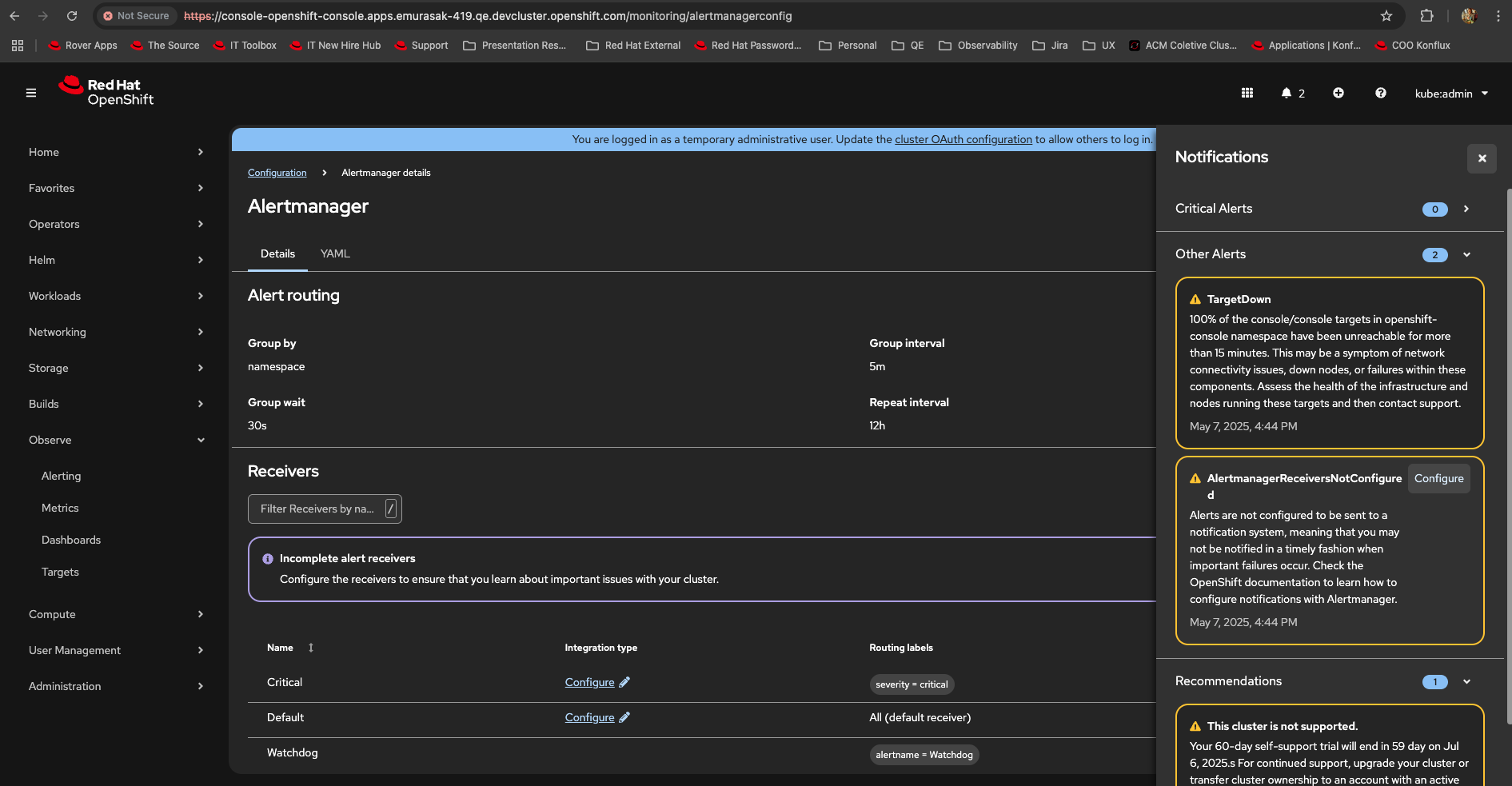
Task: Open the cluster OAuth configuration link
Action: (963, 139)
